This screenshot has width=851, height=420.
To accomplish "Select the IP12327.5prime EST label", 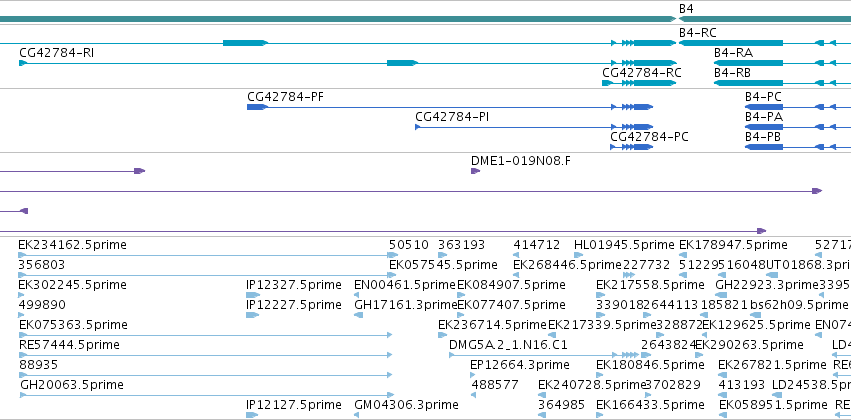I will click(x=294, y=285).
